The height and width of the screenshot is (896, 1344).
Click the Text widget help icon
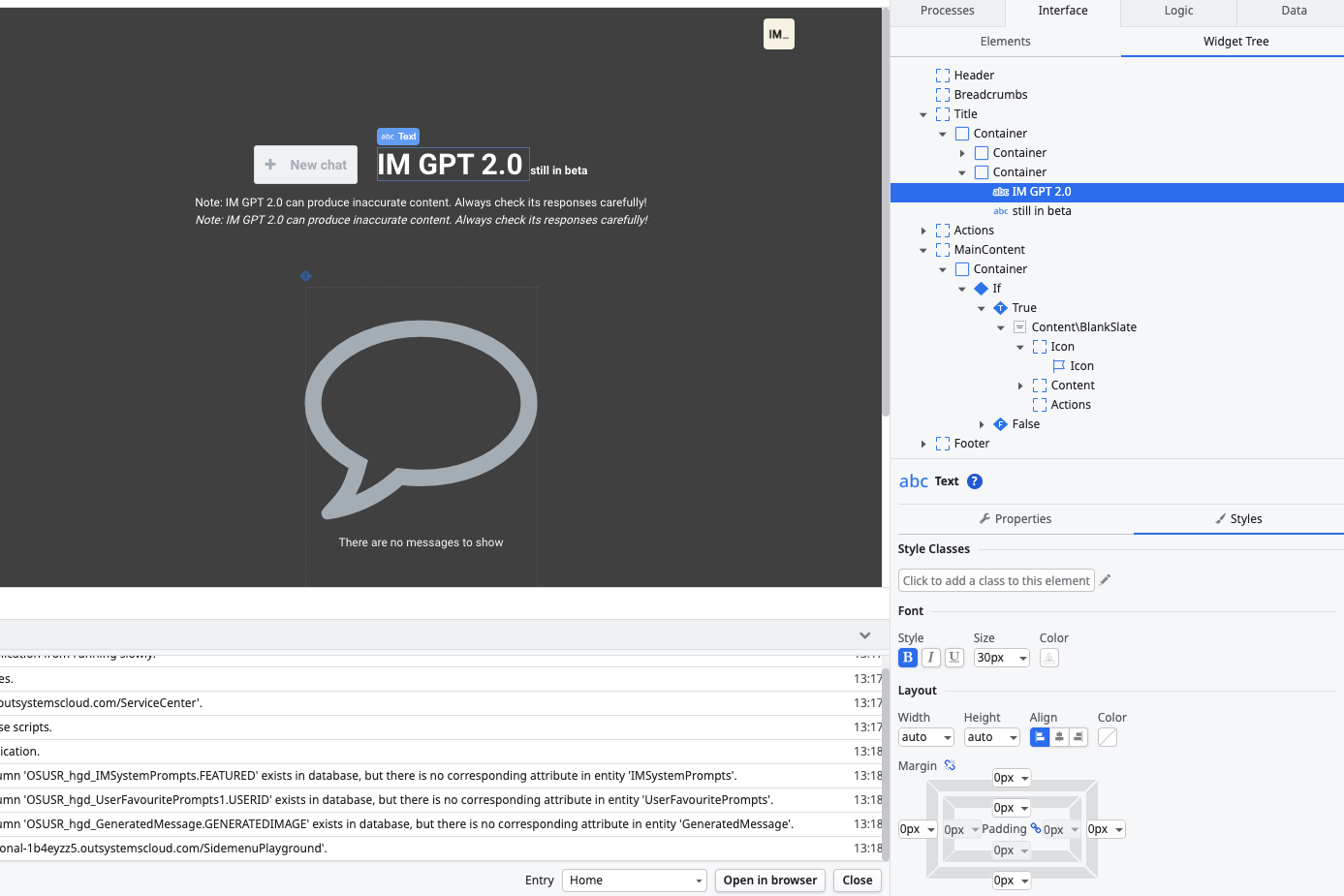click(975, 481)
